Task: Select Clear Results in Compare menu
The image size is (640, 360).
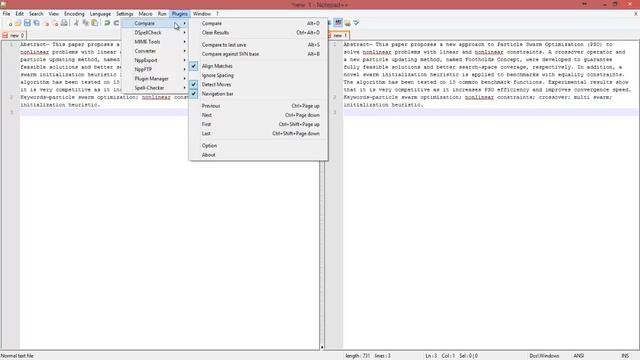Action: (x=258, y=33)
